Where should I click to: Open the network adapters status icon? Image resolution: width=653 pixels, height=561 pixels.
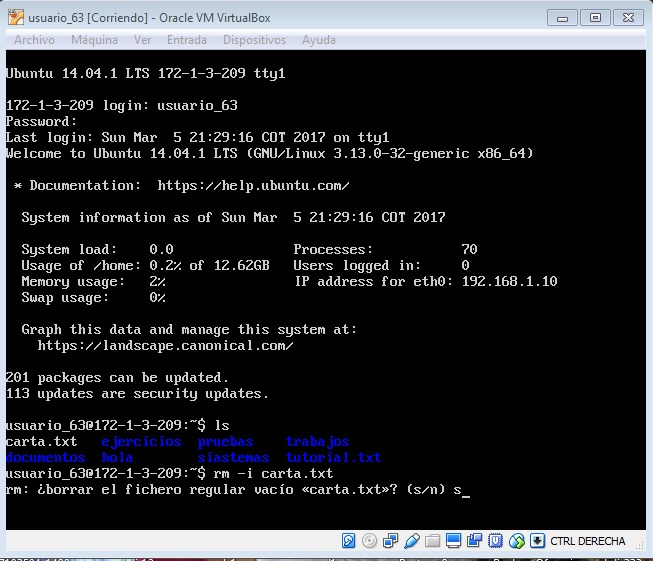(390, 541)
